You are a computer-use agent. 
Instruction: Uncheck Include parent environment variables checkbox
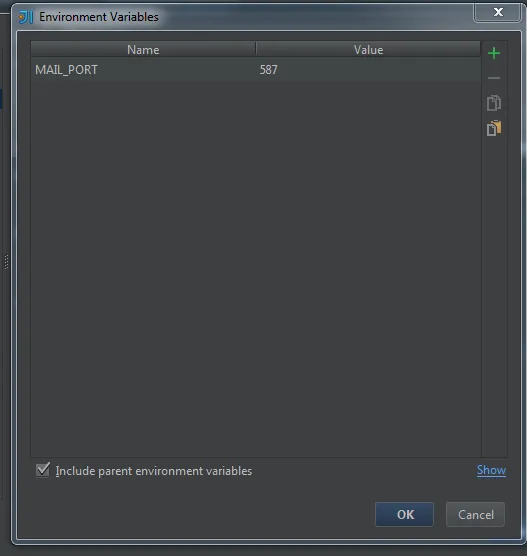tap(43, 470)
